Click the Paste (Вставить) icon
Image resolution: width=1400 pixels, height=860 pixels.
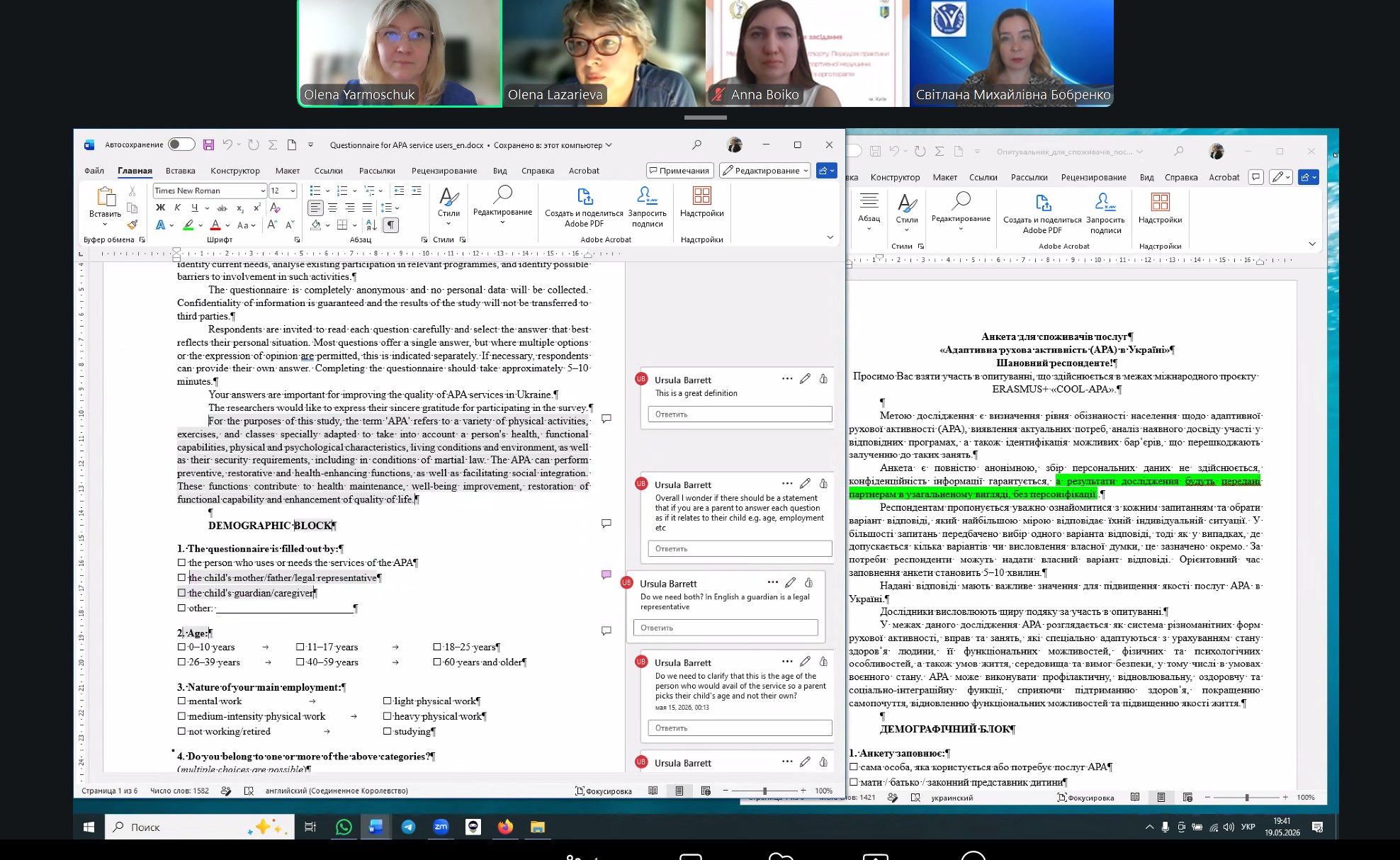coord(106,197)
